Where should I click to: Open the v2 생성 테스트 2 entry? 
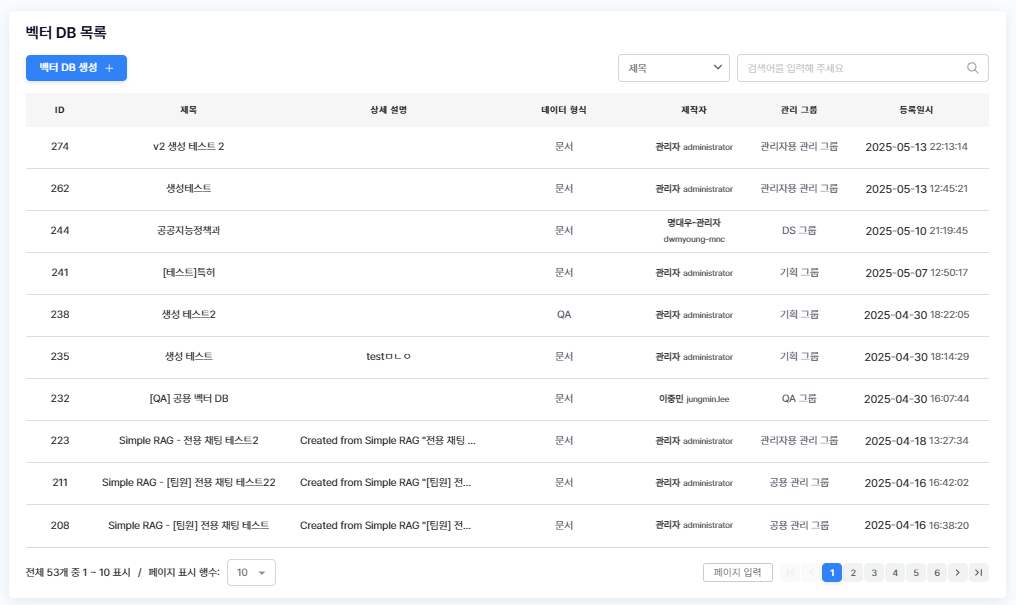pos(188,146)
